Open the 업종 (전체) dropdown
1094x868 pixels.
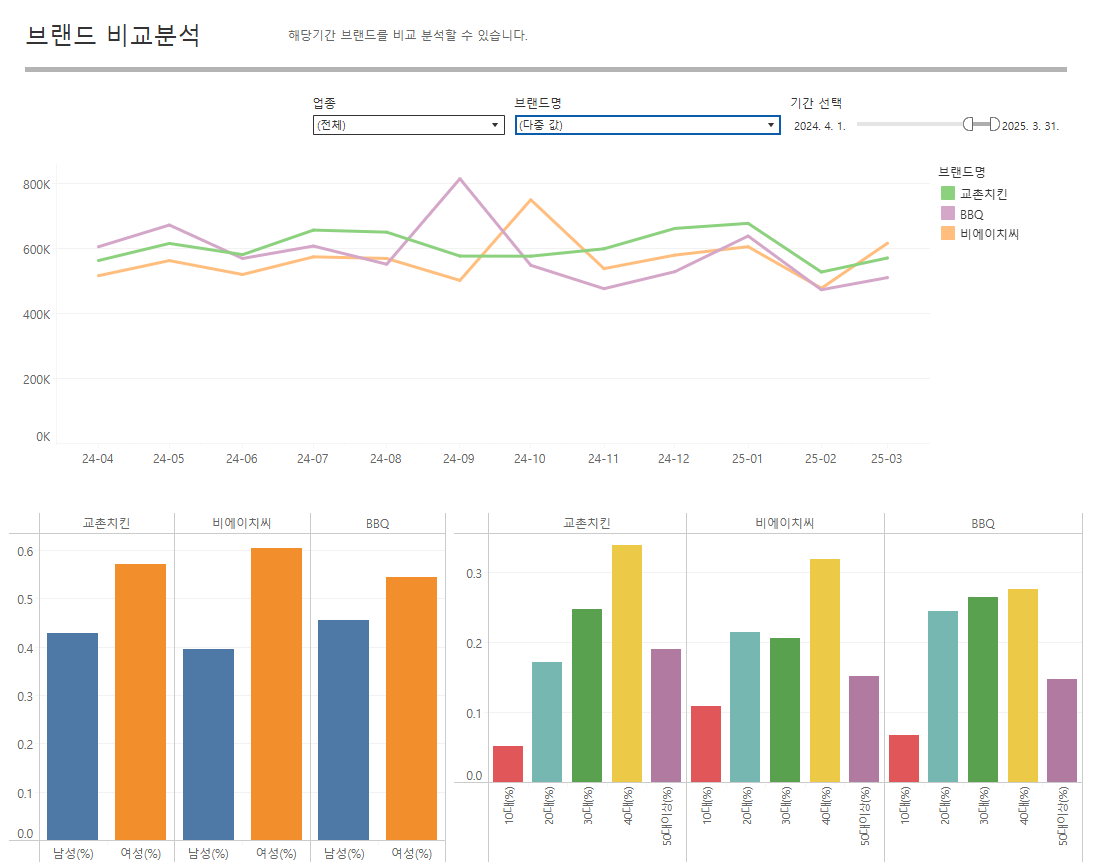(x=408, y=125)
